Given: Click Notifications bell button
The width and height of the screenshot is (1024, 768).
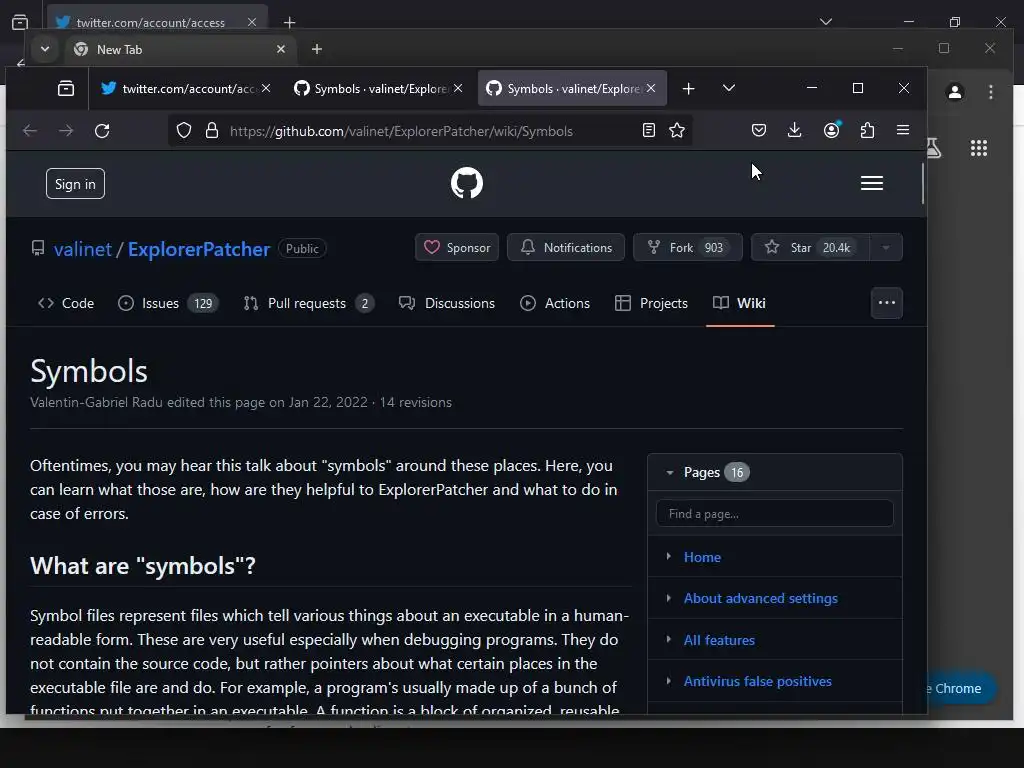Looking at the screenshot, I should 566,248.
